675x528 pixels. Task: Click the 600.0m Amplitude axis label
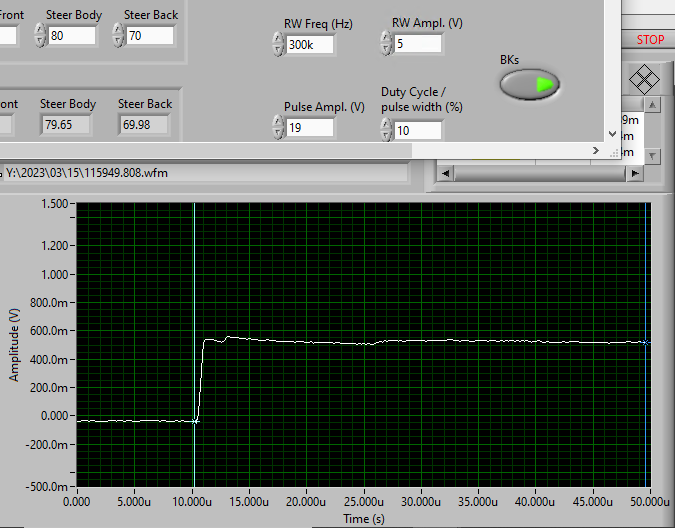(49, 331)
